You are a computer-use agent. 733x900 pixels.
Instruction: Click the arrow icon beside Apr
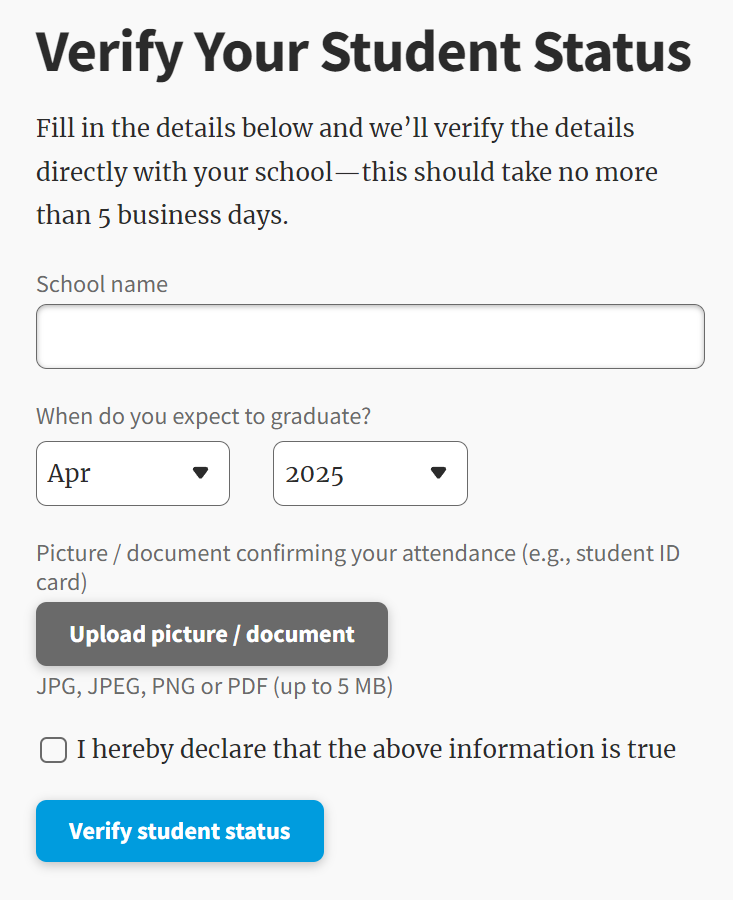200,473
